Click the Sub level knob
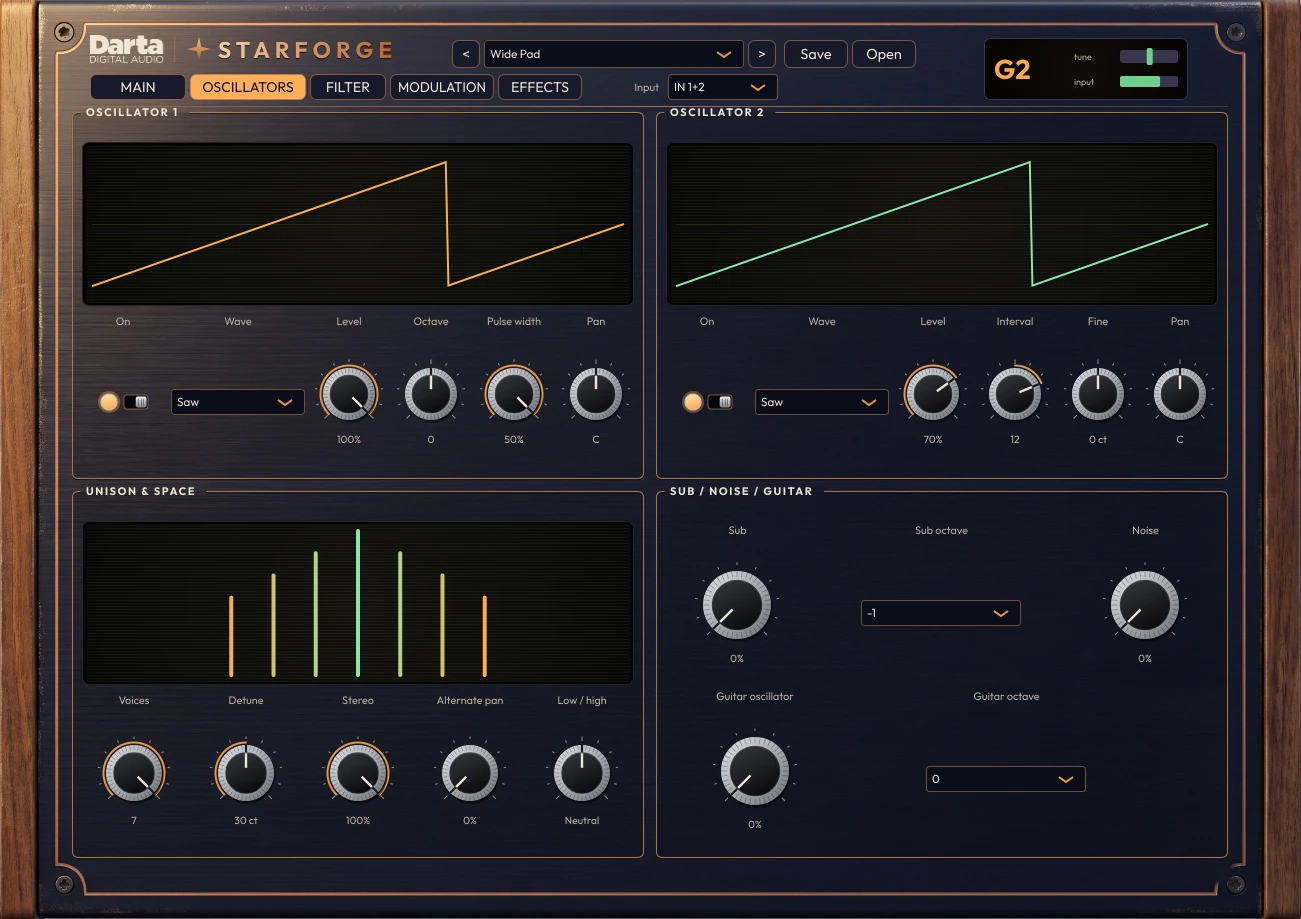The width and height of the screenshot is (1301, 919). (x=737, y=605)
